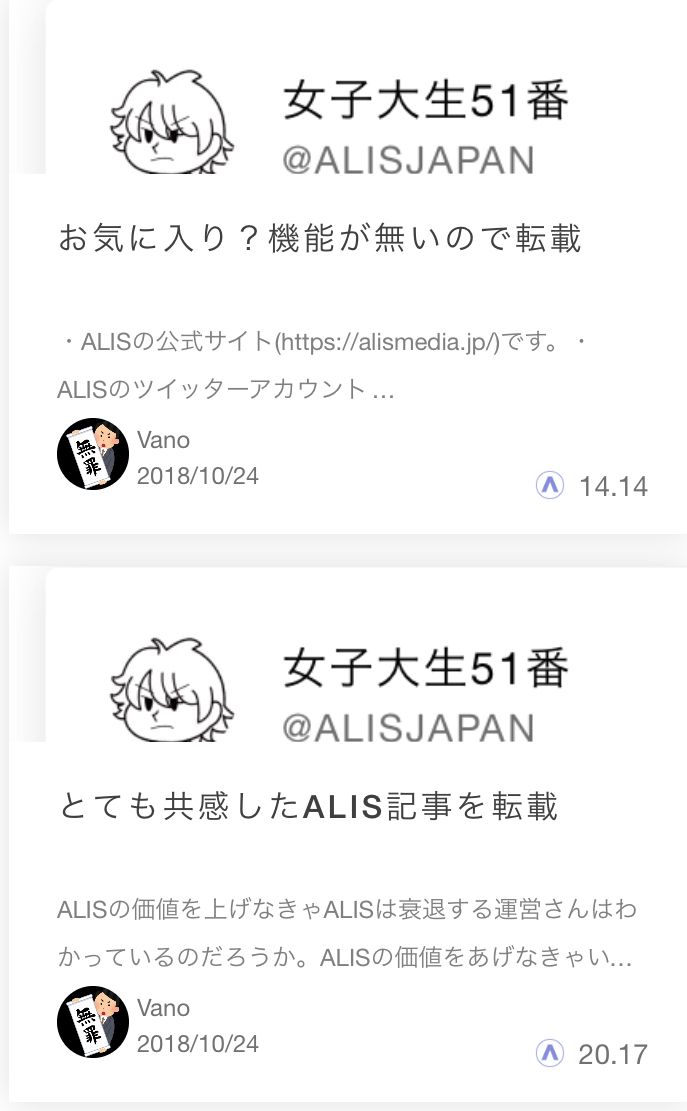
Task: Open article お気に入り？機能が無いので転載
Action: [319, 238]
